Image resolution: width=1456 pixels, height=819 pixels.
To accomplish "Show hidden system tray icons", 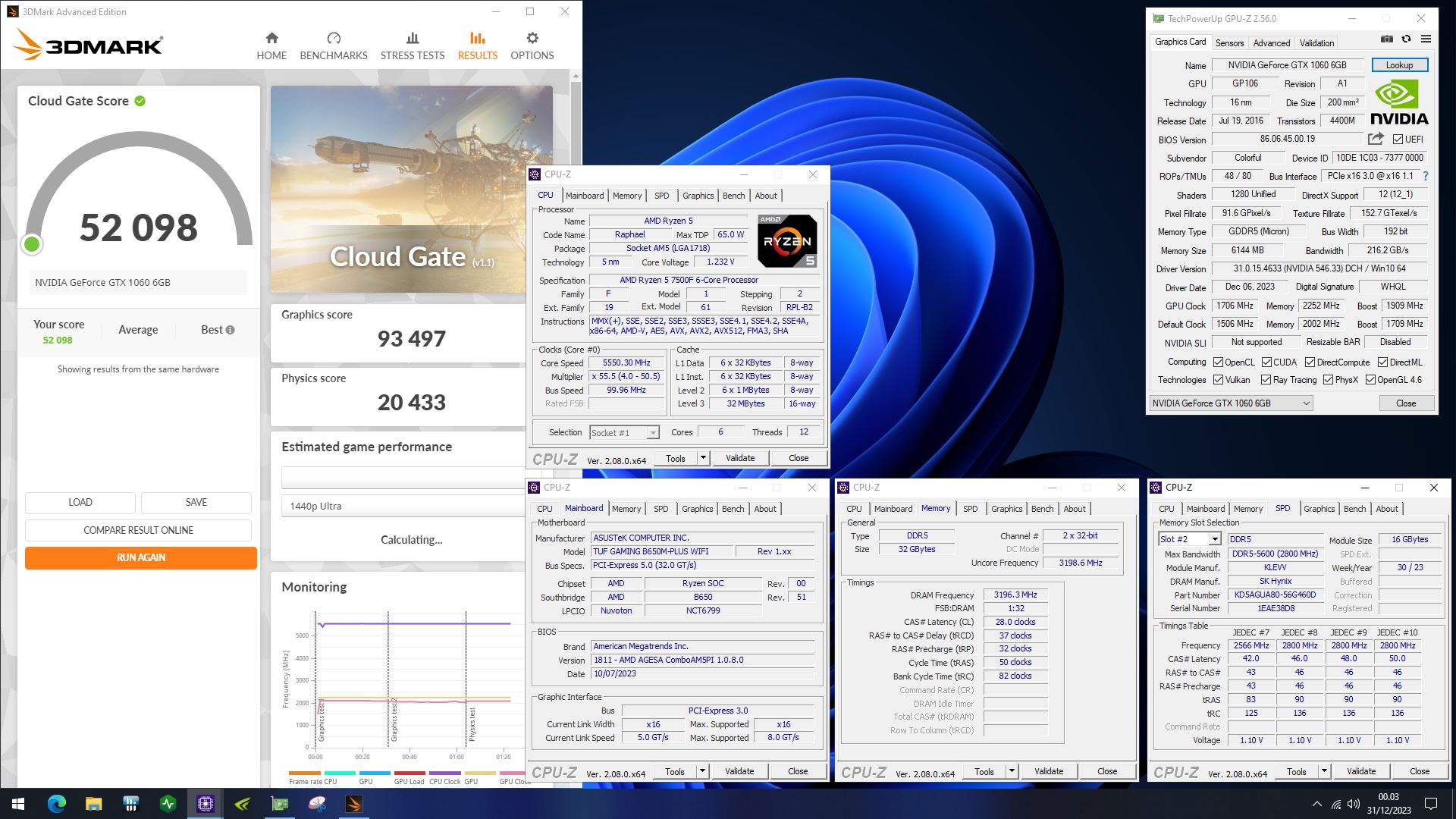I will (1316, 804).
